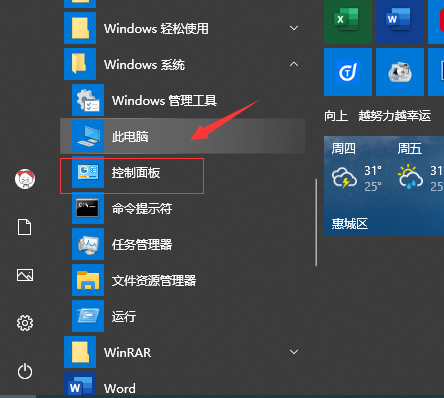Open the Excel tile
The image size is (444, 398).
348,22
